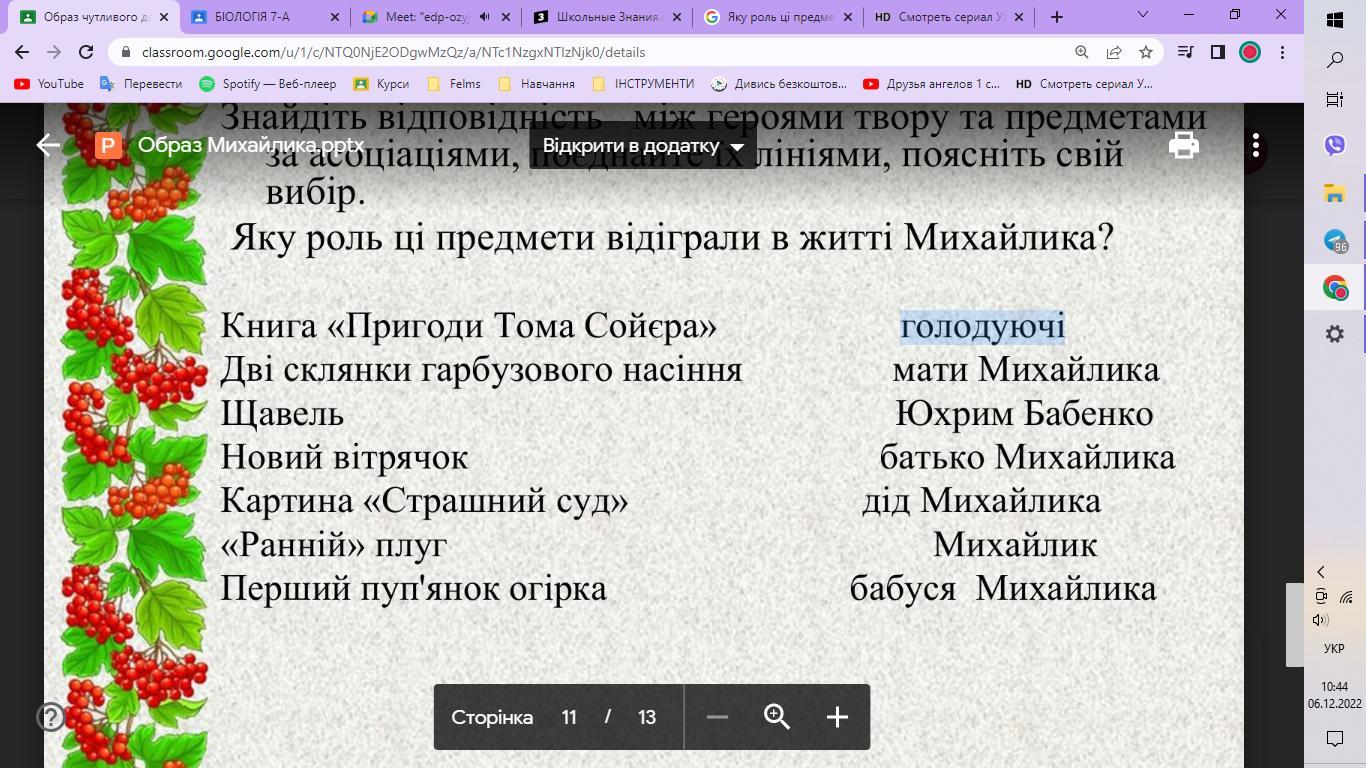
Task: Open Chrome three-dot menu
Action: point(1282,52)
